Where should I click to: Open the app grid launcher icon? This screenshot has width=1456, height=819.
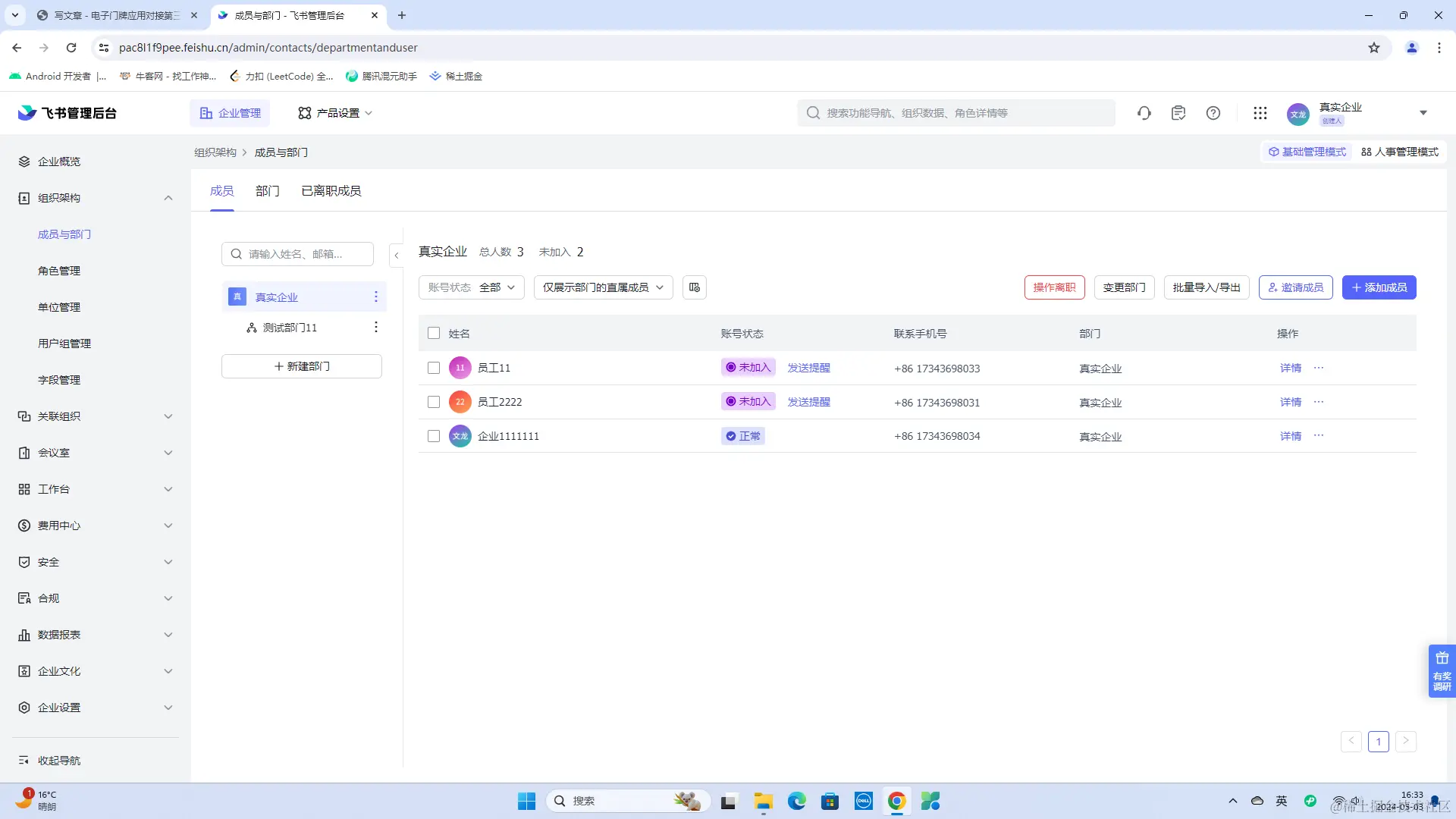tap(1260, 113)
